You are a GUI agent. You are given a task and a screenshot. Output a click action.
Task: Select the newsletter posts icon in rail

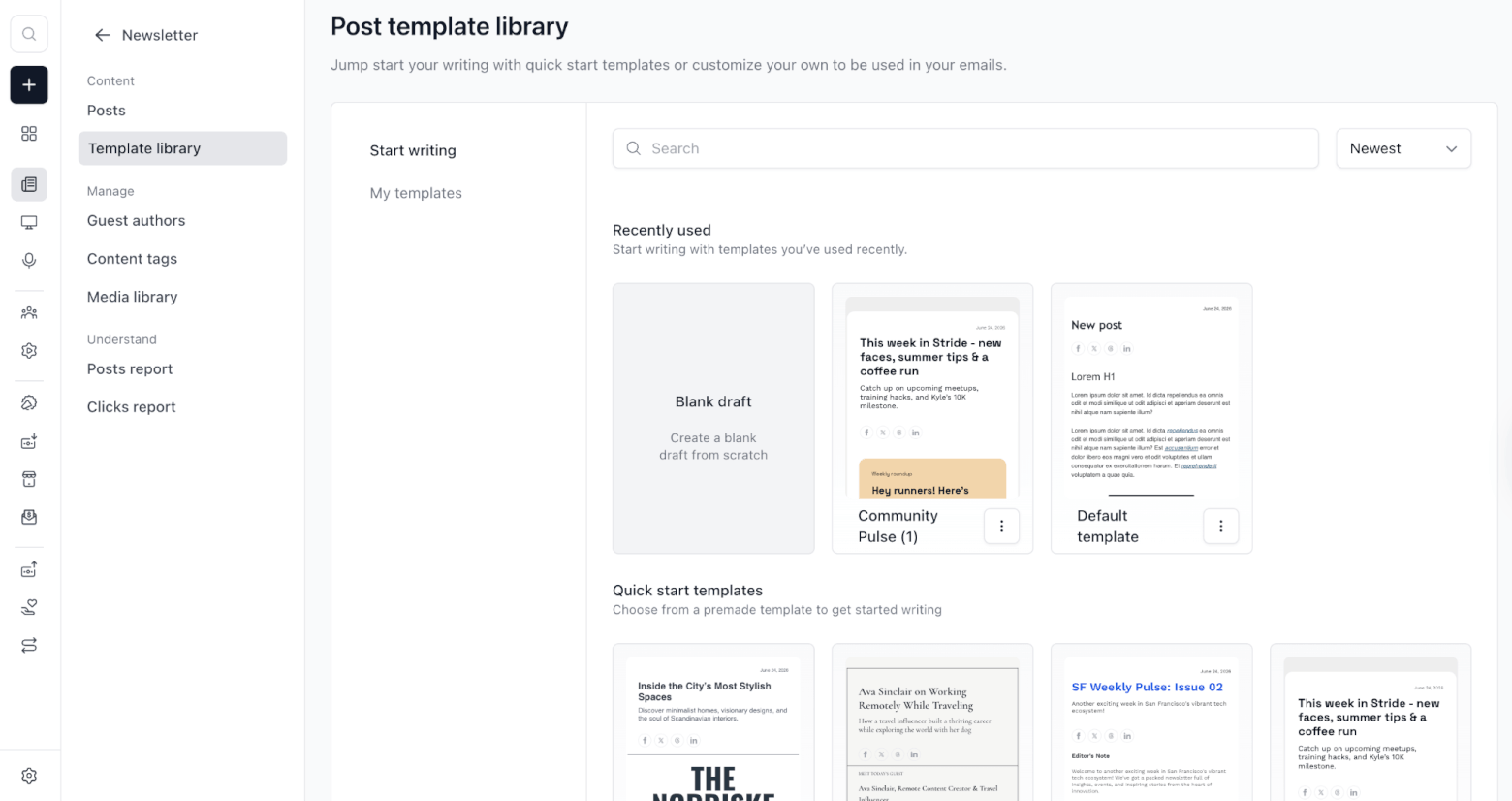29,184
